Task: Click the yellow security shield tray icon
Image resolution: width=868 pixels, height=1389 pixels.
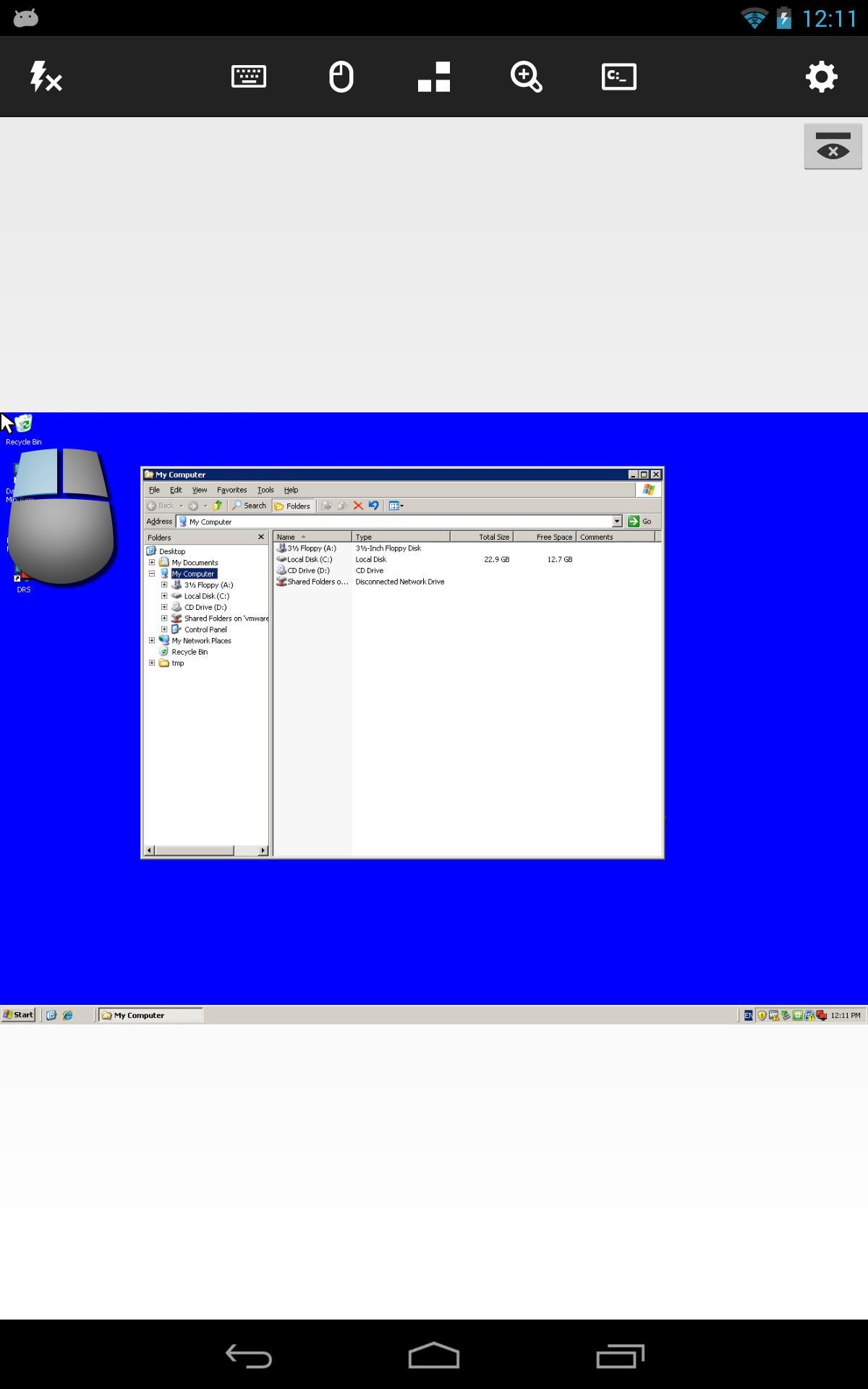Action: (762, 1016)
